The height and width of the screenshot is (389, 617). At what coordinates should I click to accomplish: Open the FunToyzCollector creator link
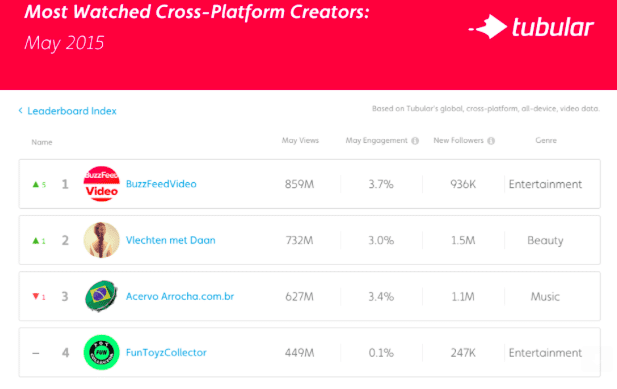pyautogui.click(x=166, y=352)
